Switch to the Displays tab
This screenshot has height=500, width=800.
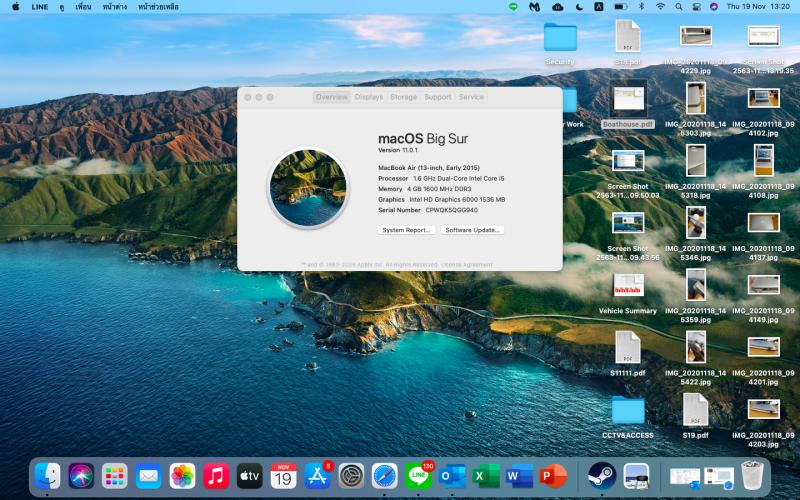(368, 97)
